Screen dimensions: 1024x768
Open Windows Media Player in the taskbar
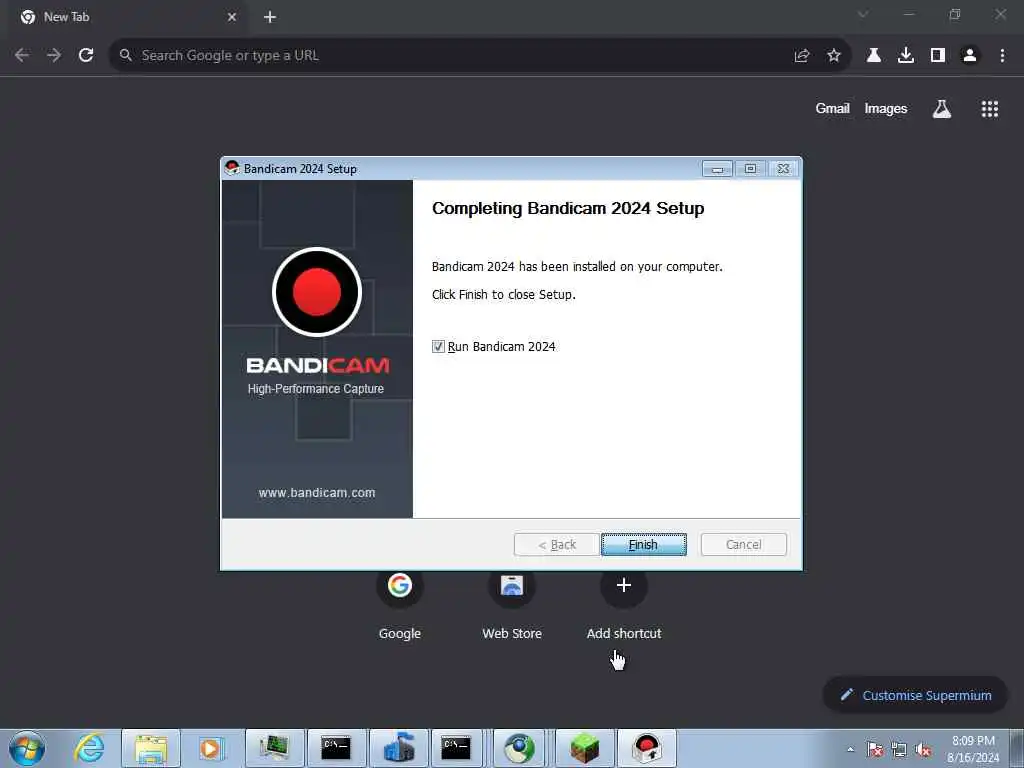point(211,748)
